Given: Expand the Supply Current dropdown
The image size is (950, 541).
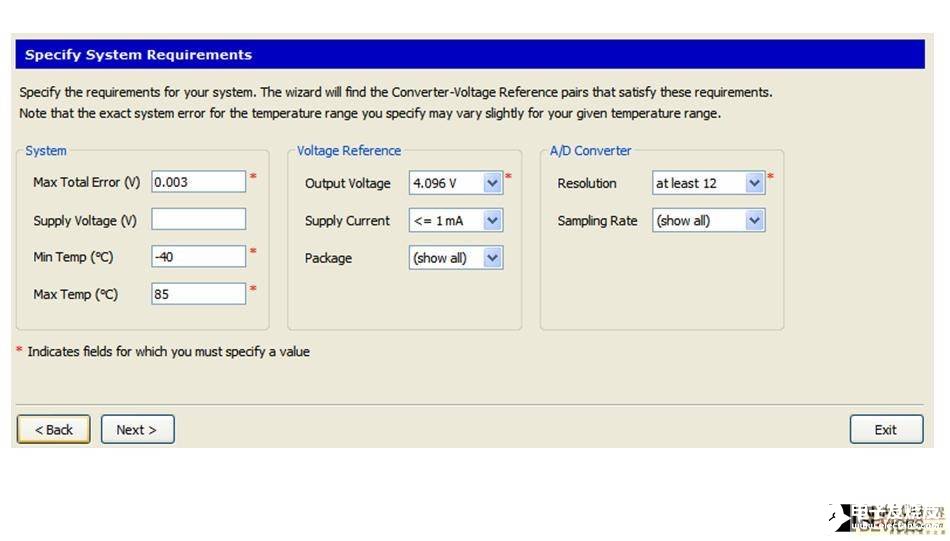Looking at the screenshot, I should click(x=491, y=221).
